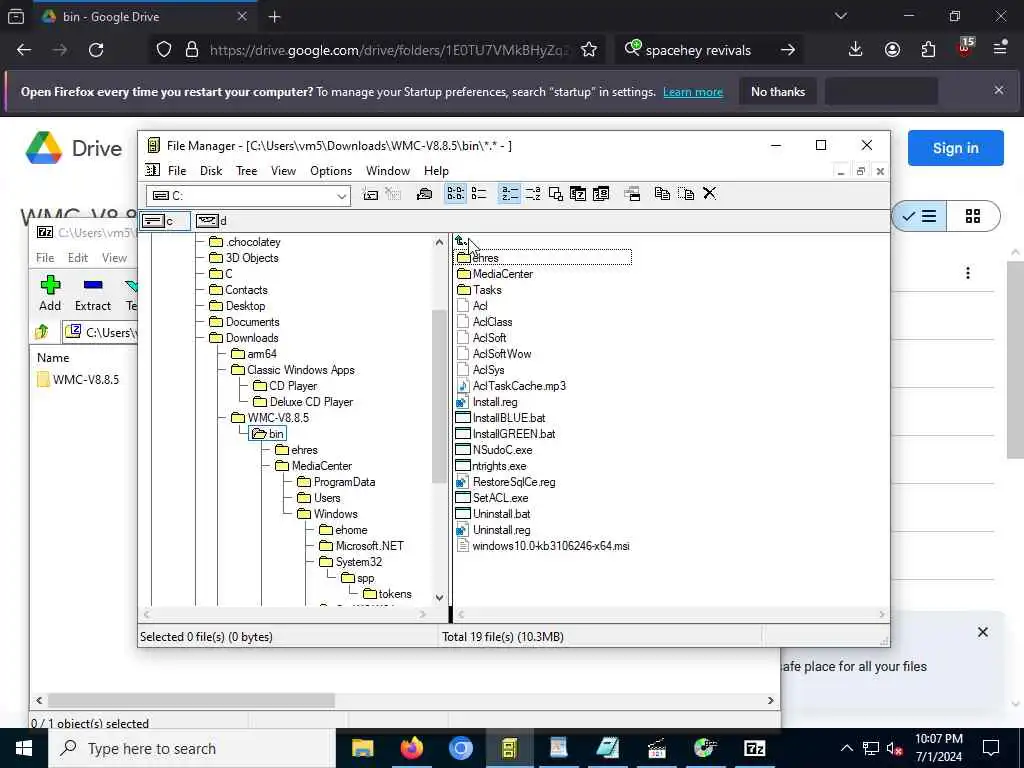
Task: Click the Connect Network Drive toolbar icon
Action: tap(370, 194)
